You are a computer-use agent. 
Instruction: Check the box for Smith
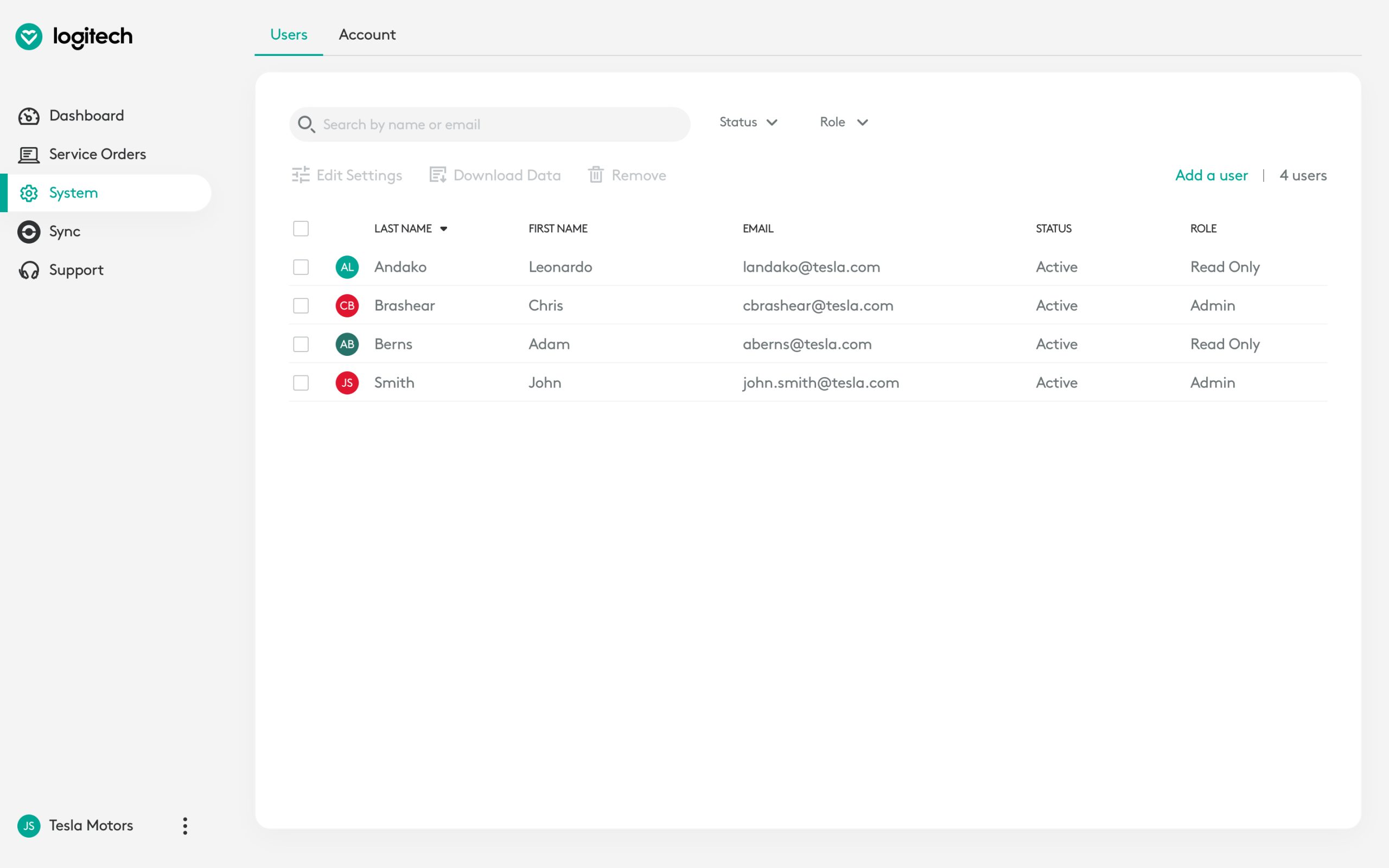click(301, 382)
